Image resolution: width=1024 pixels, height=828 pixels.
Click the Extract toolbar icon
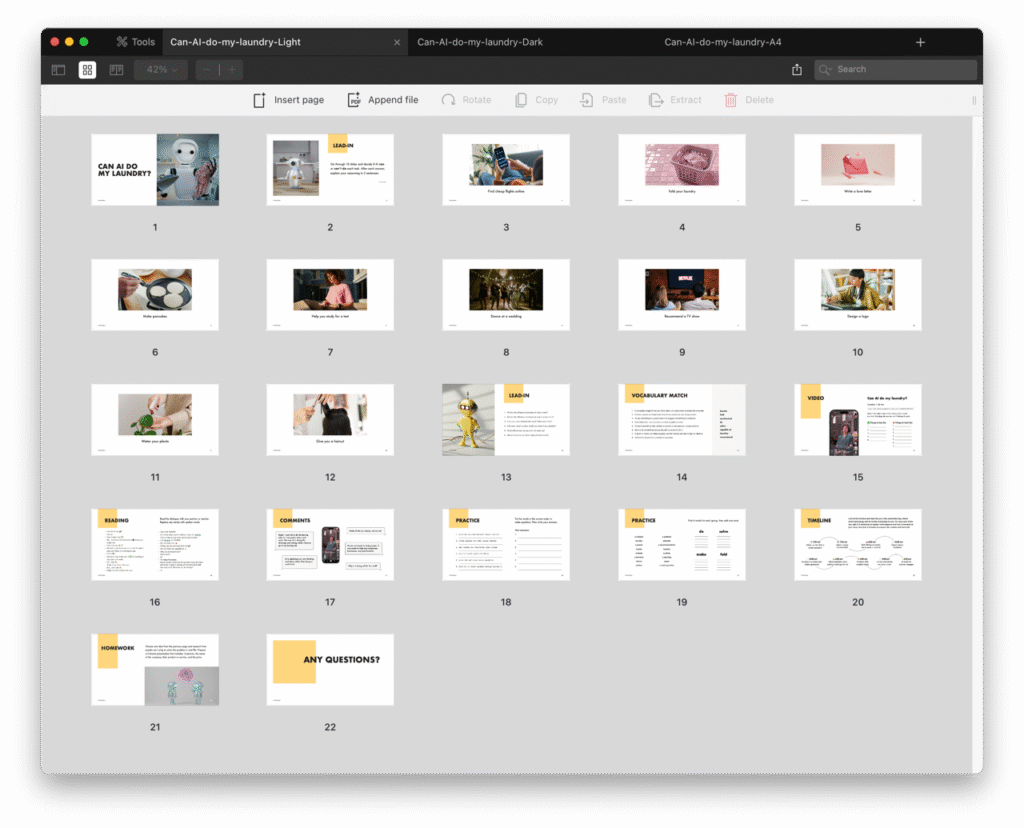click(x=675, y=100)
